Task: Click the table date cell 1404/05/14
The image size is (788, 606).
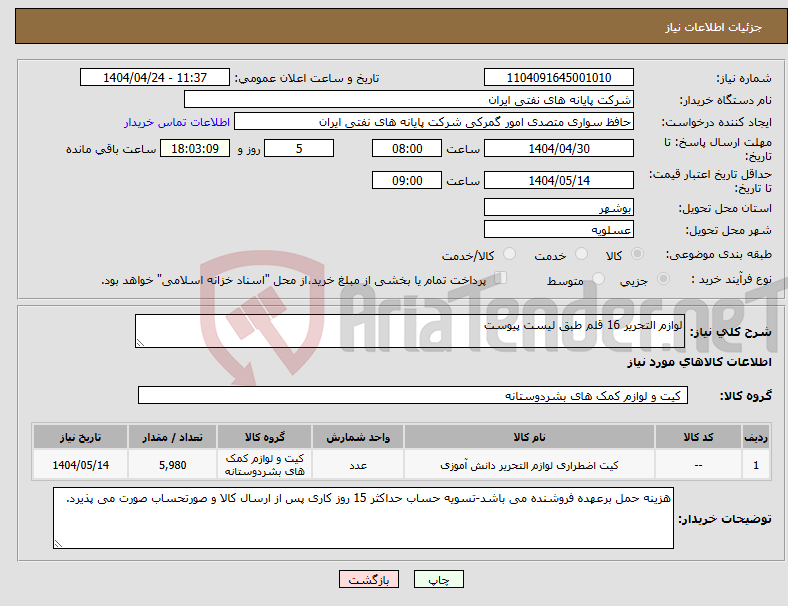Action: coord(80,465)
